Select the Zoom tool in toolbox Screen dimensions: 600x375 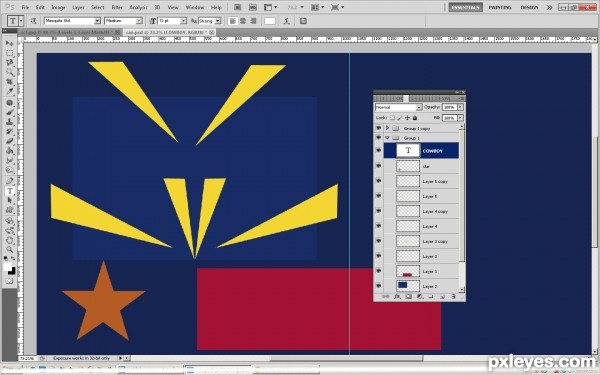pos(10,249)
